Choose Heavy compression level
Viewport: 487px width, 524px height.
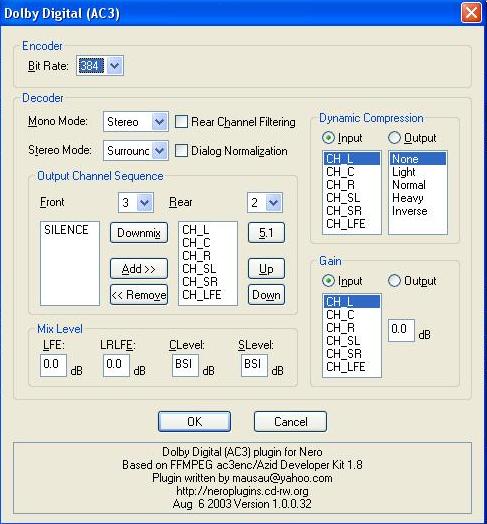point(418,198)
